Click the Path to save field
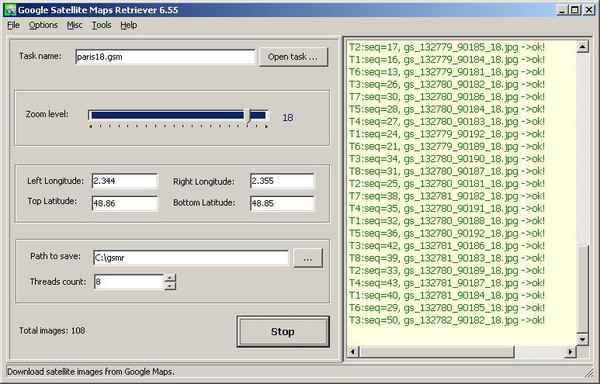 click(191, 258)
